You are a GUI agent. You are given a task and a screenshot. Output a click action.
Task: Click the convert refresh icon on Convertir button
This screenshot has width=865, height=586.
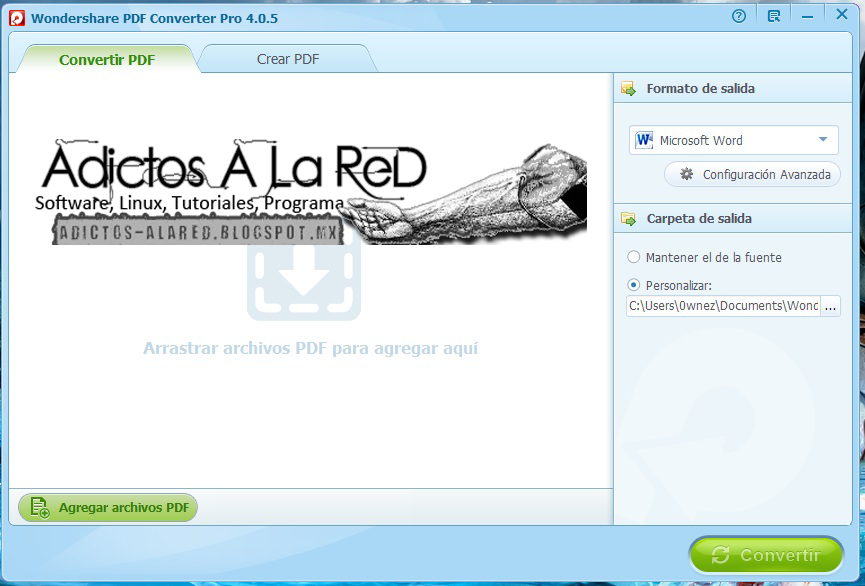tap(721, 555)
